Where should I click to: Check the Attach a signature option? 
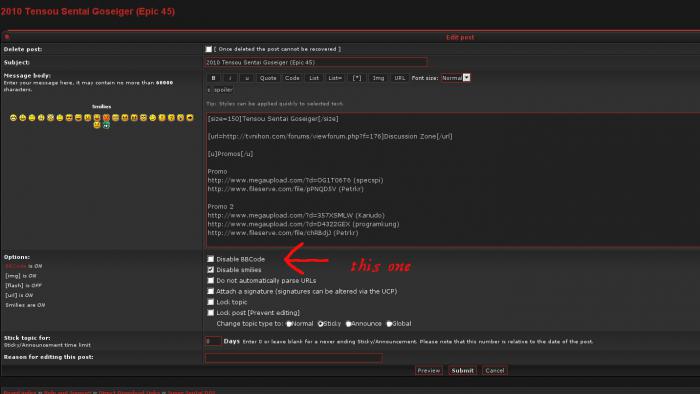coord(211,291)
